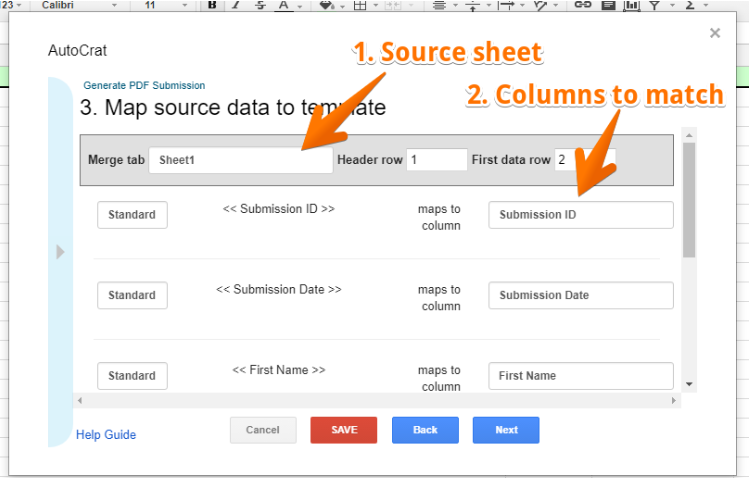The width and height of the screenshot is (750, 478).
Task: Click the filter icon
Action: tap(654, 5)
